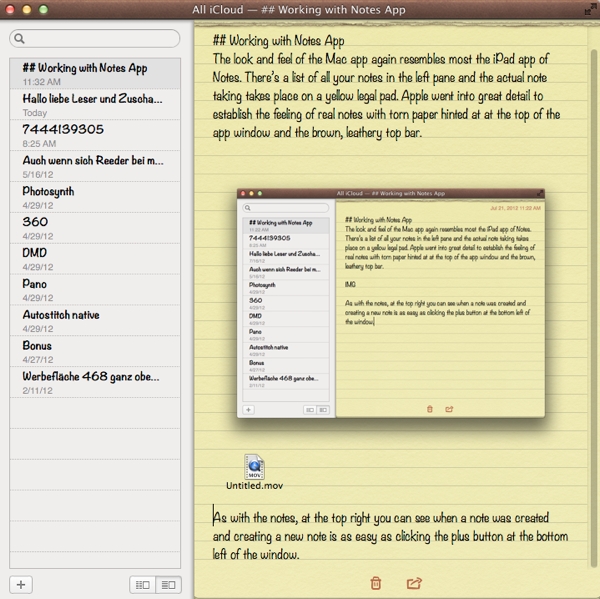Open 'Werbefläche 468 ganz obe...' note

[95, 382]
